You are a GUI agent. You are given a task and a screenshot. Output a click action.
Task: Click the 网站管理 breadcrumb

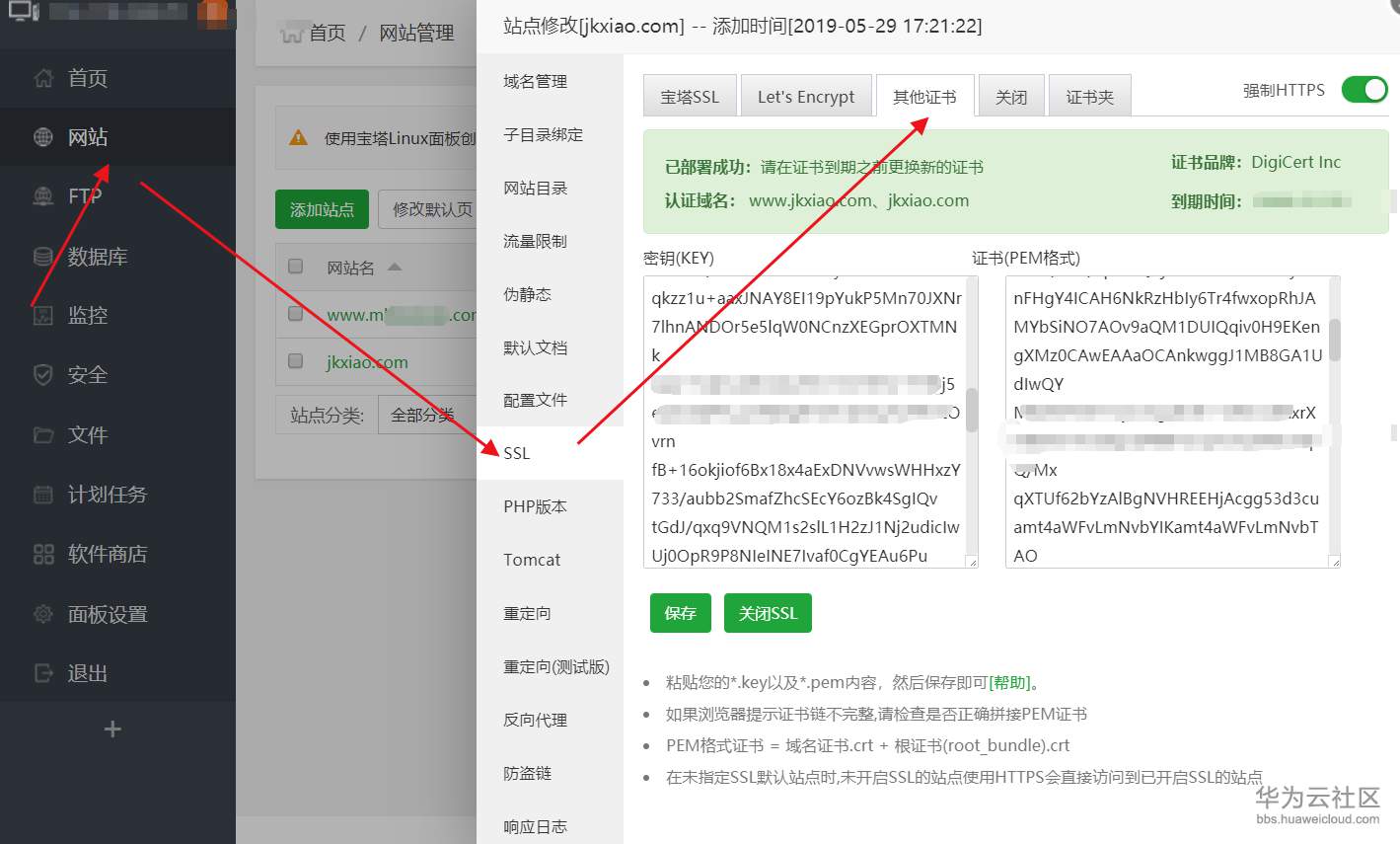point(416,33)
